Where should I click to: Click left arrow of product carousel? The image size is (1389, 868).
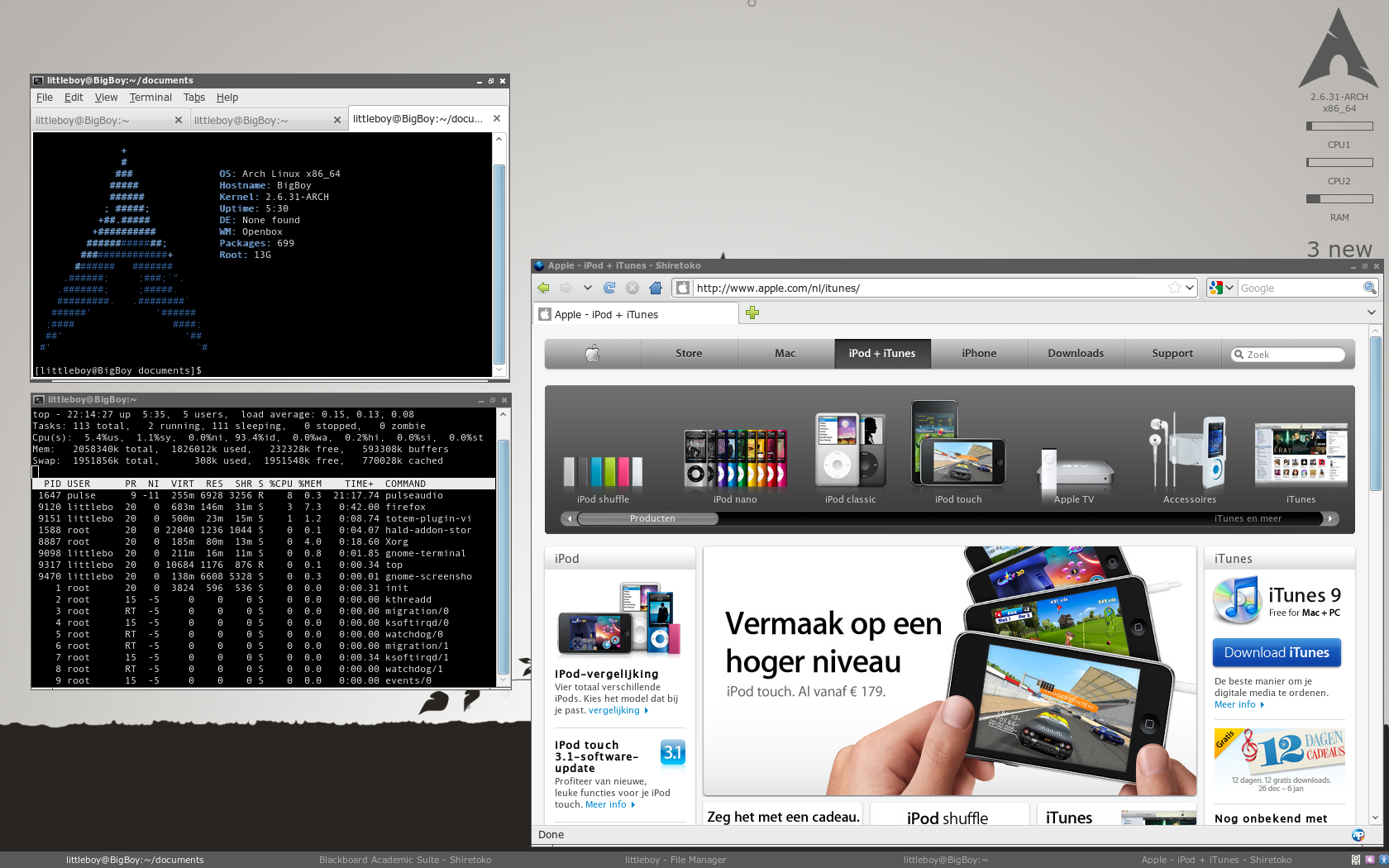click(x=569, y=518)
